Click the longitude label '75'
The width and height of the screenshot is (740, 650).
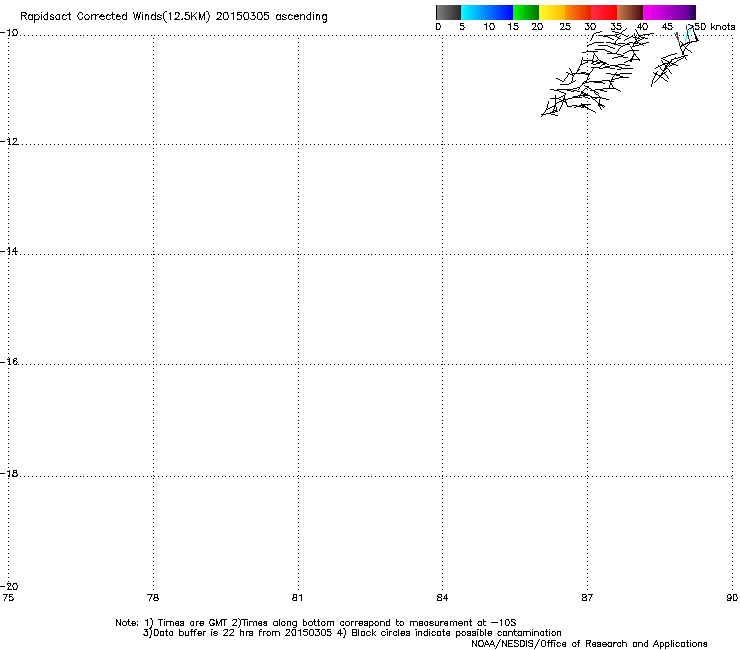8,598
